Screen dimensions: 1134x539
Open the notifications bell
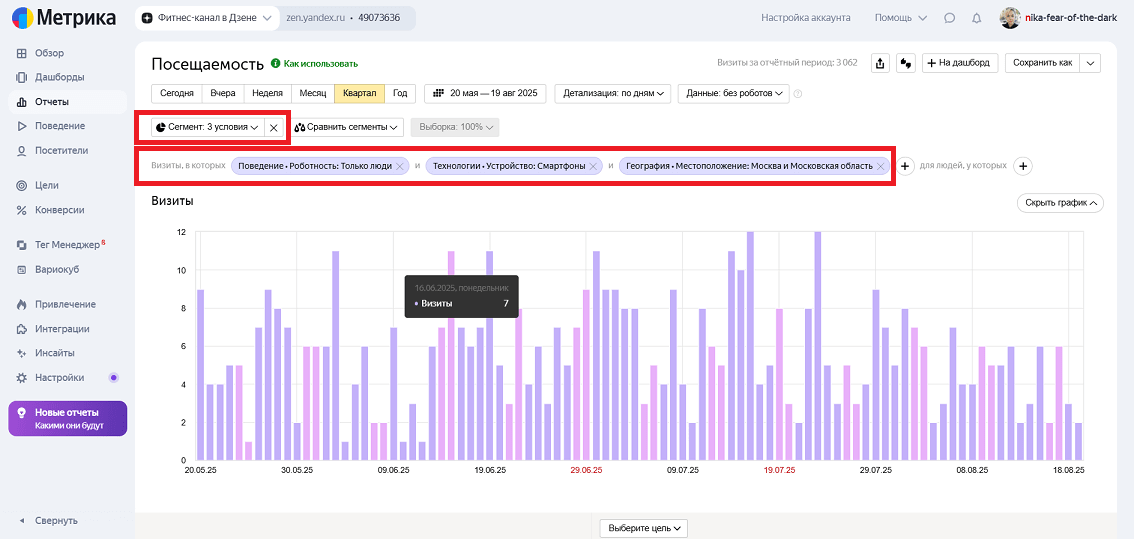coord(976,18)
